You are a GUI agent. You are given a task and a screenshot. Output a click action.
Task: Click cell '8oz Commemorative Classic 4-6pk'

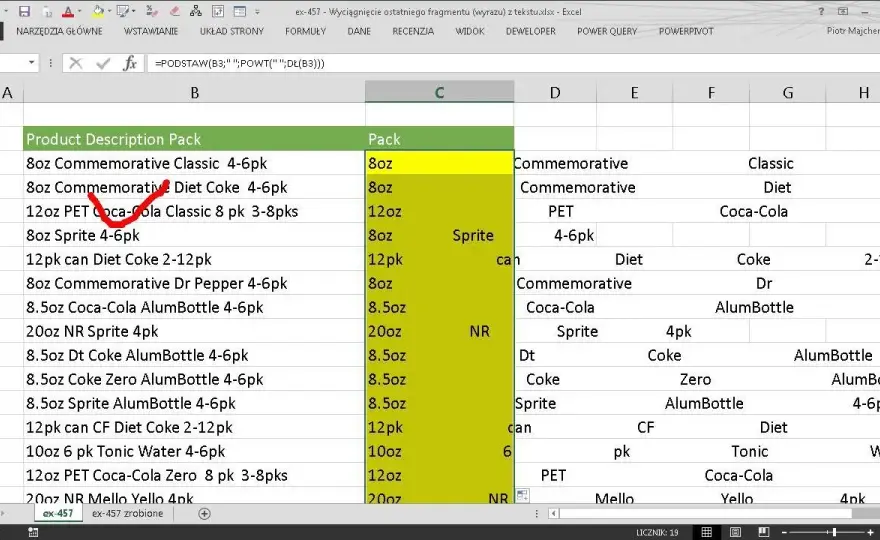(194, 163)
